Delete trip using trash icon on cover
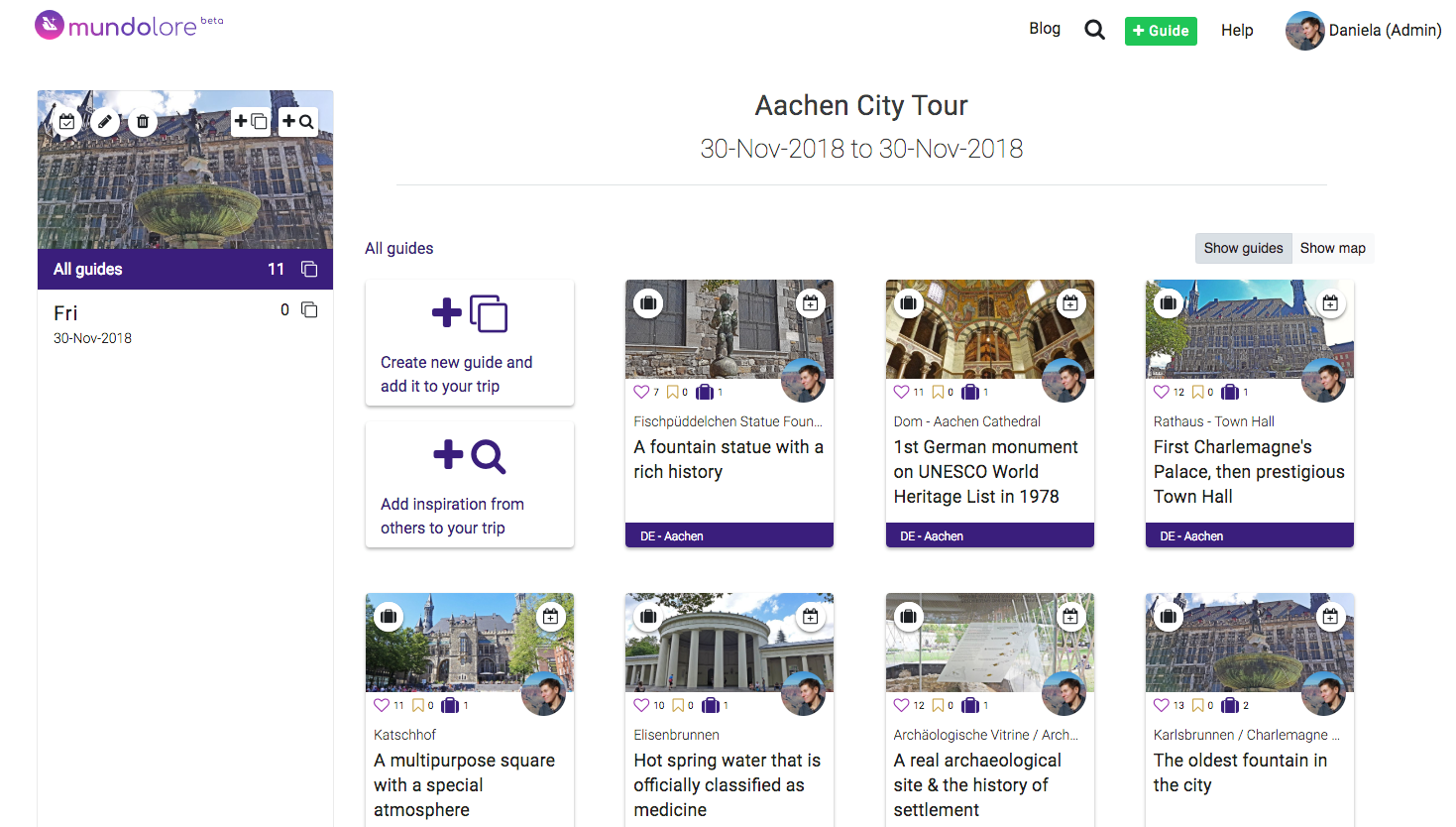The image size is (1456, 827). 143,122
